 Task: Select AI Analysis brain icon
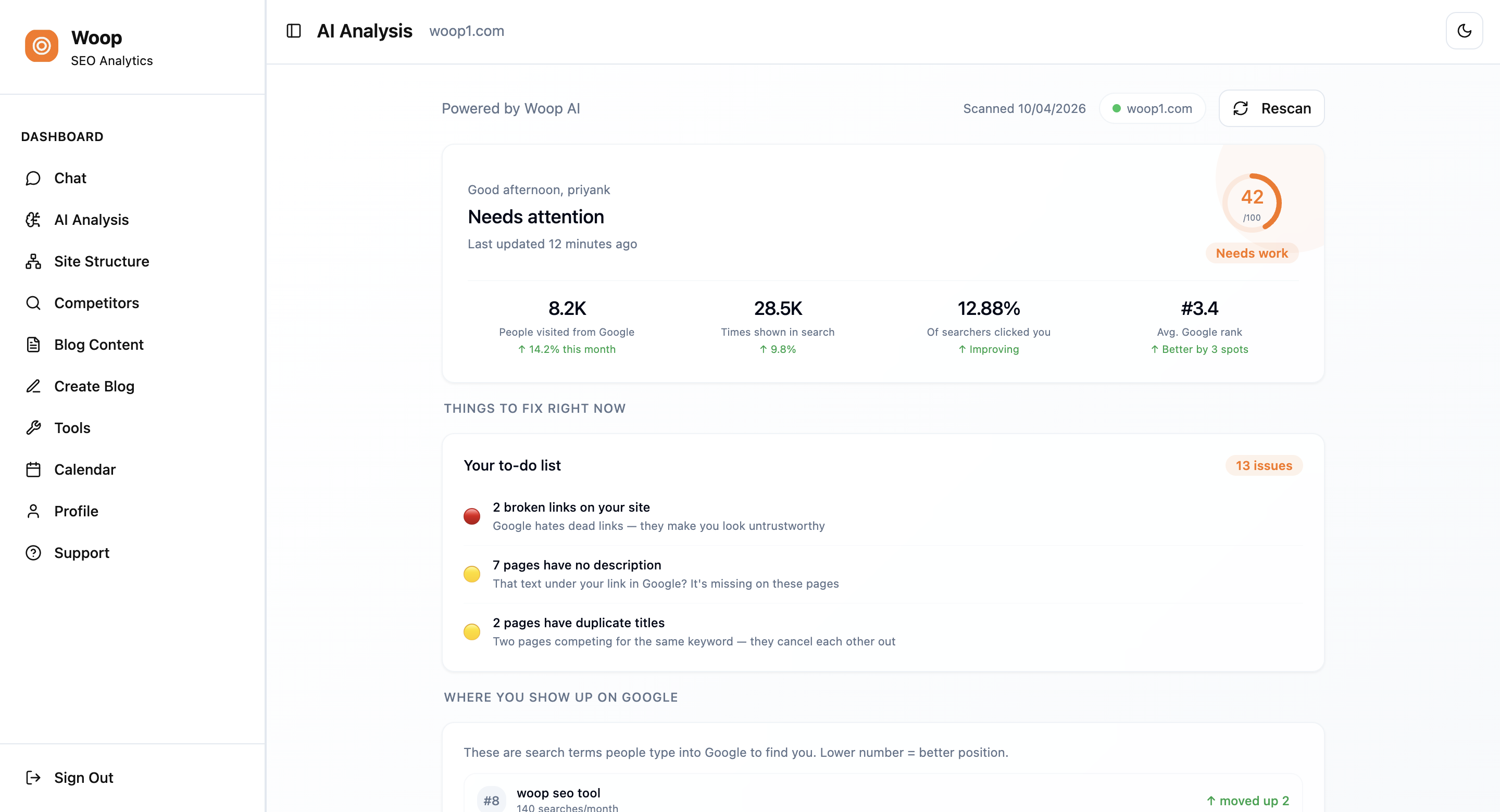(33, 220)
